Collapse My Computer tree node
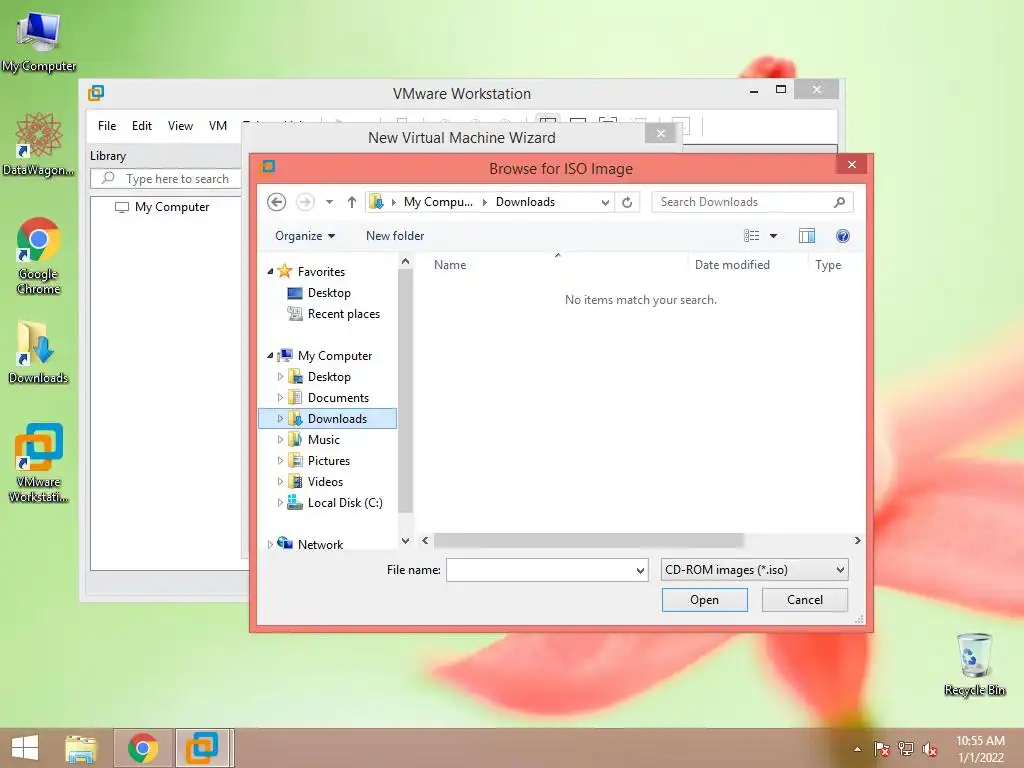 point(270,356)
